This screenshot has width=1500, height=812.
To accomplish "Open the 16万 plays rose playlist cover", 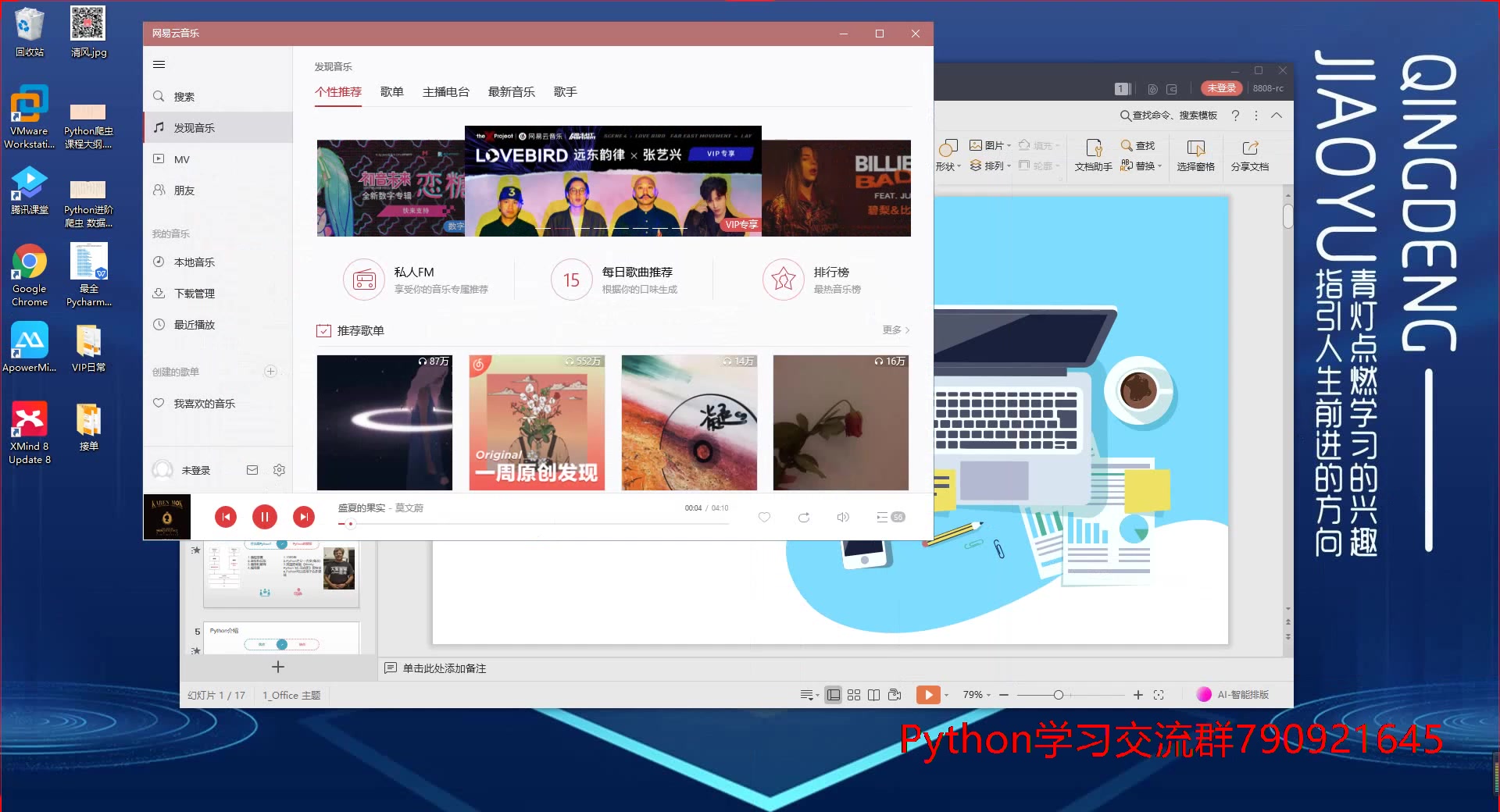I will pyautogui.click(x=841, y=422).
